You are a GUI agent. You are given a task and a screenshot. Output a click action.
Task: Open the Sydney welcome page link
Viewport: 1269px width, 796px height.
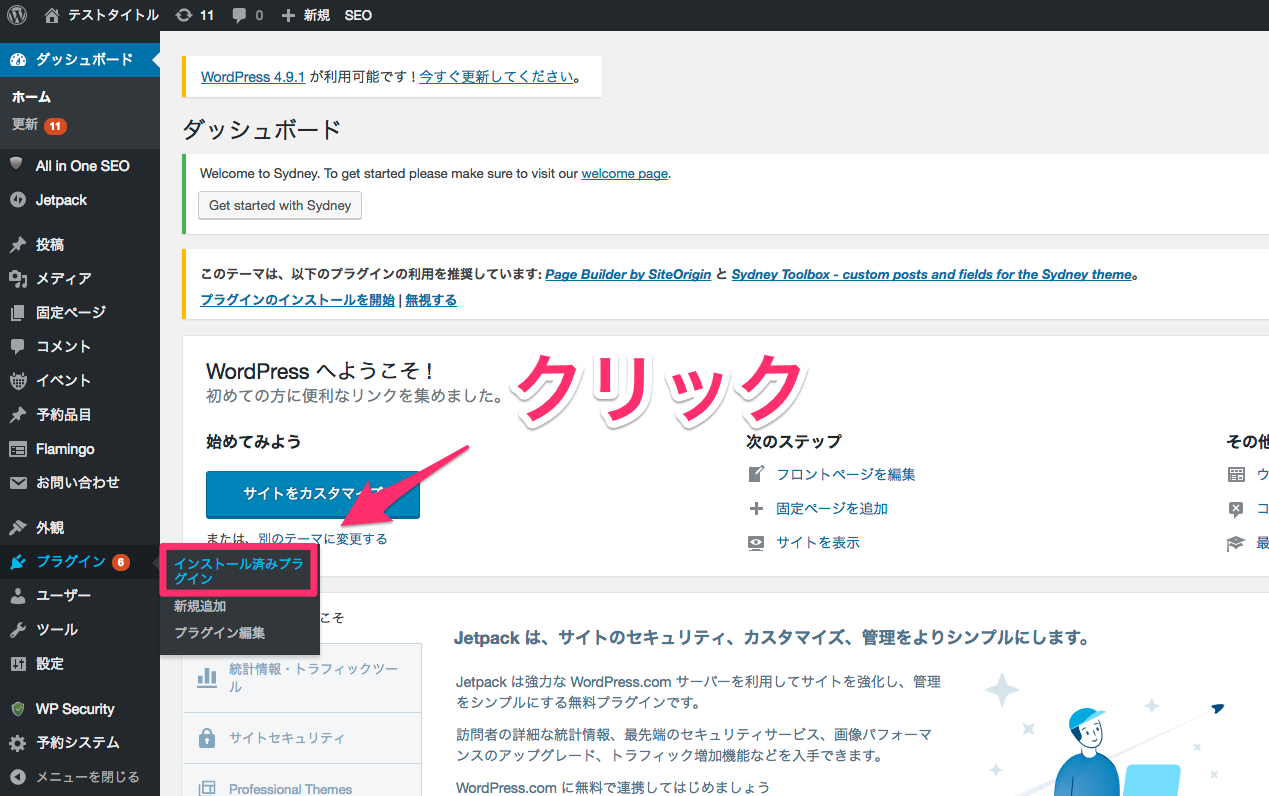pyautogui.click(x=624, y=173)
